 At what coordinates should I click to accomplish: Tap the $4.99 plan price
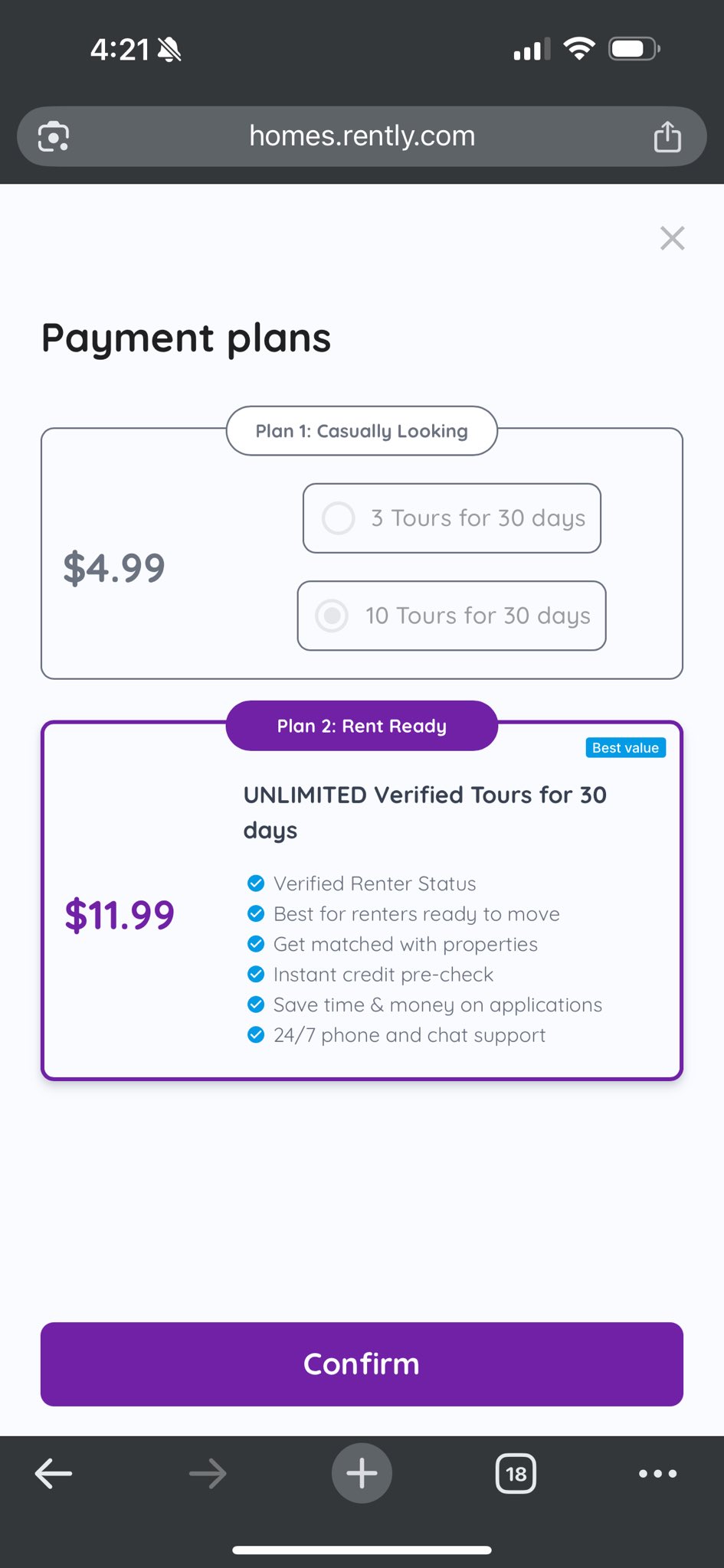(114, 568)
